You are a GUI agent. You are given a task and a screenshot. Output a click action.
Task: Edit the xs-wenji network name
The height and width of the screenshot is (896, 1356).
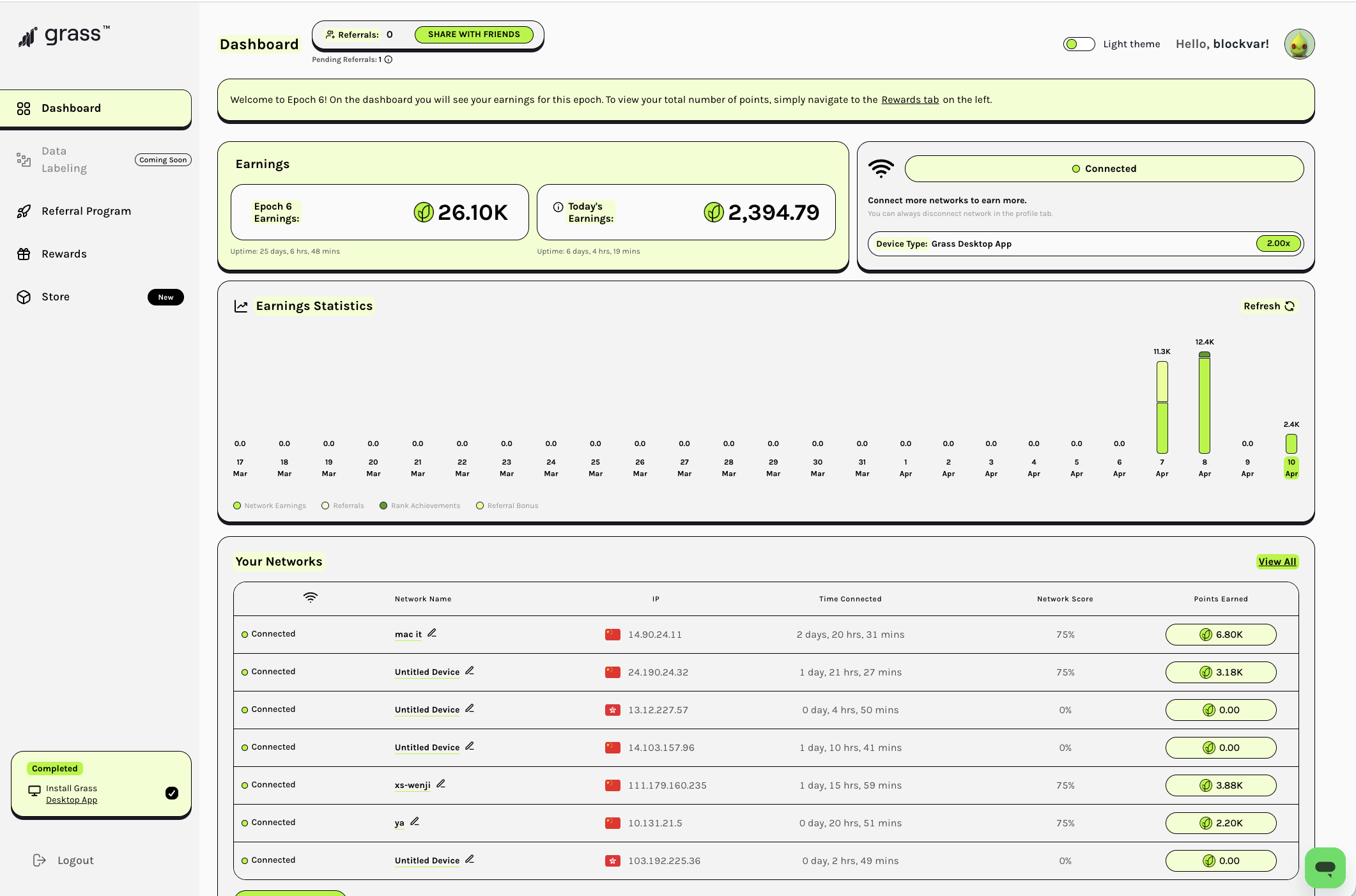[441, 784]
